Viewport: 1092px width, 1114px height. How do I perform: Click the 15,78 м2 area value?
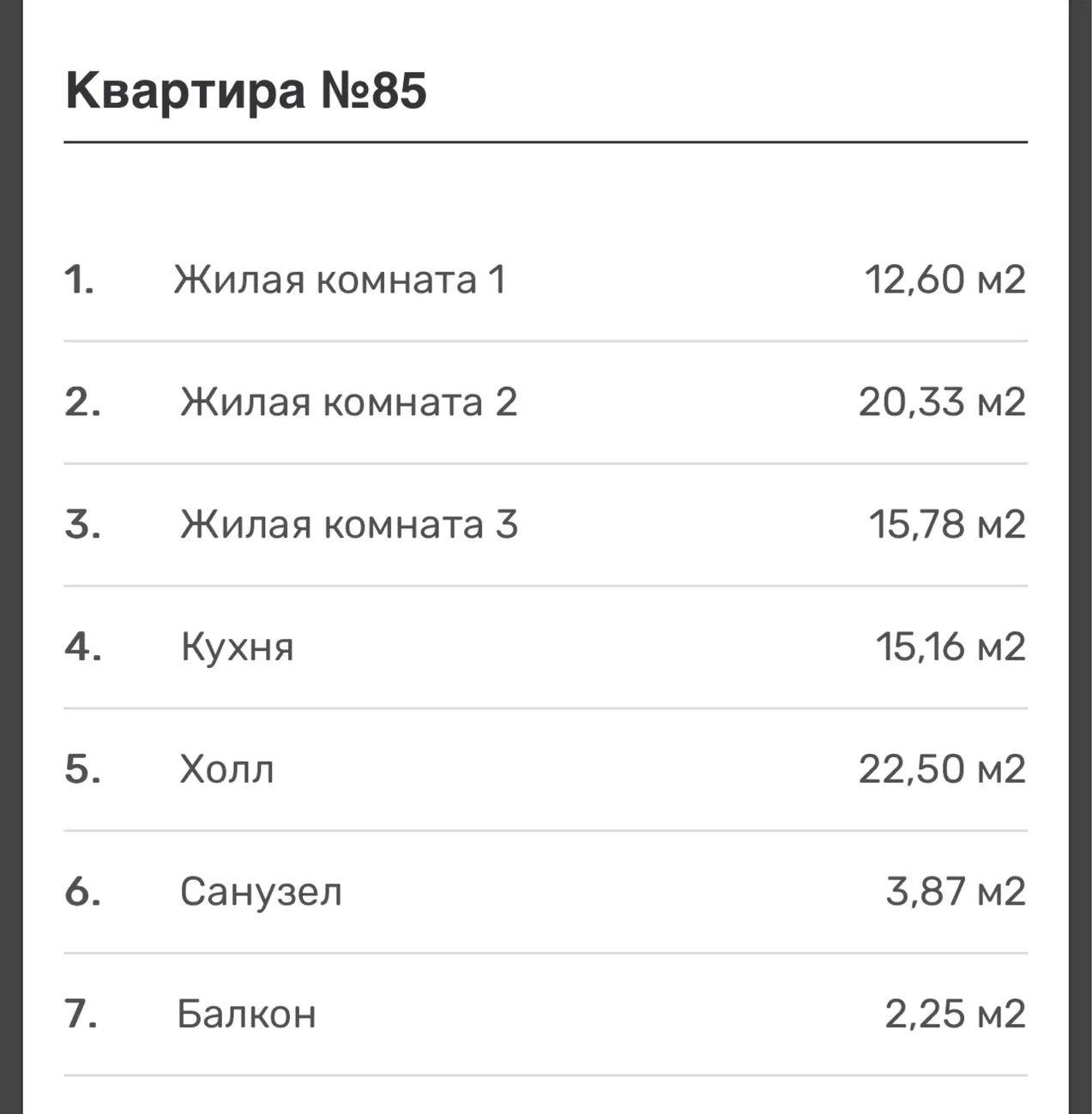pyautogui.click(x=947, y=524)
